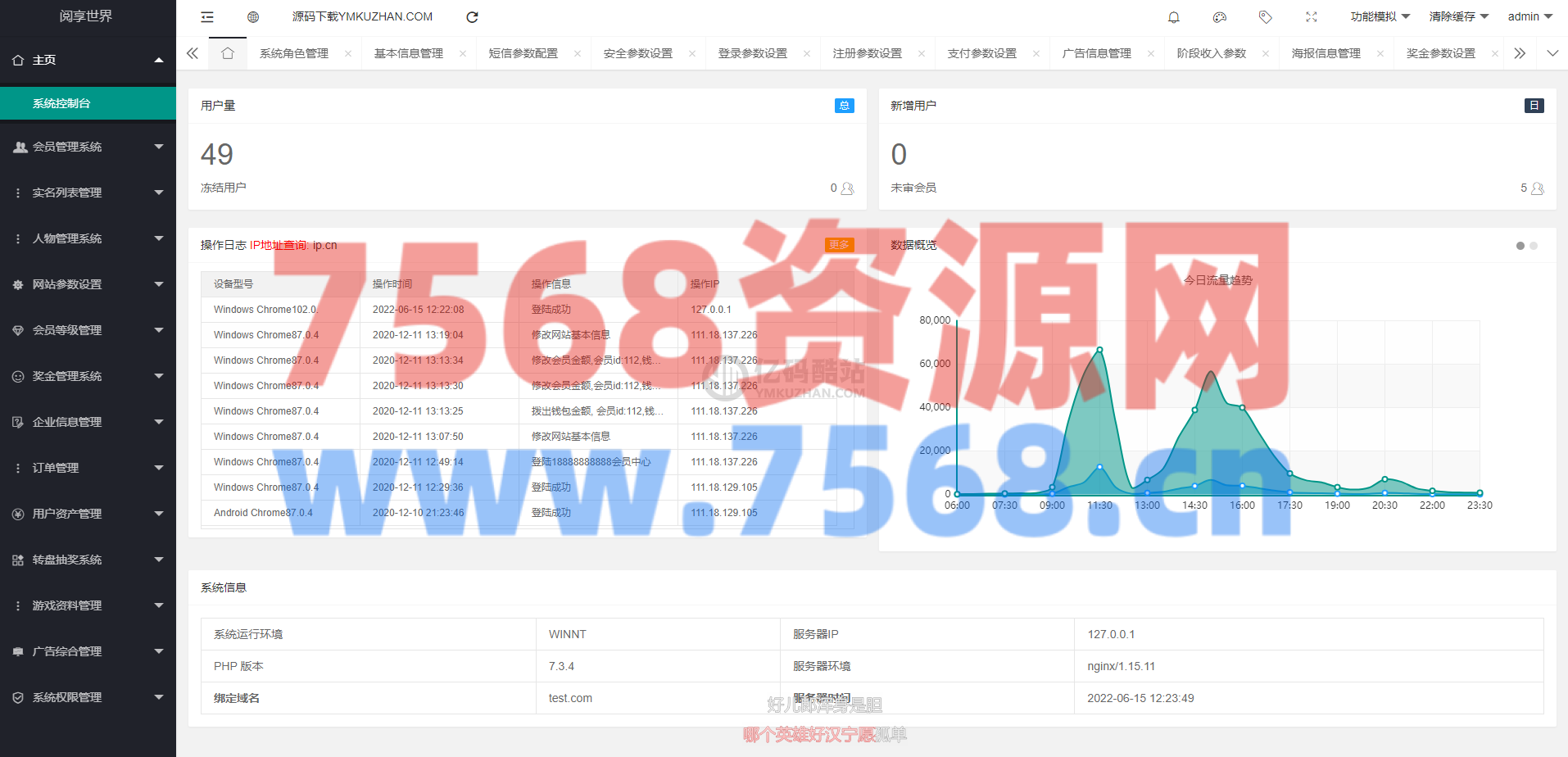Open the ip.cn address lookup link

pos(324,245)
